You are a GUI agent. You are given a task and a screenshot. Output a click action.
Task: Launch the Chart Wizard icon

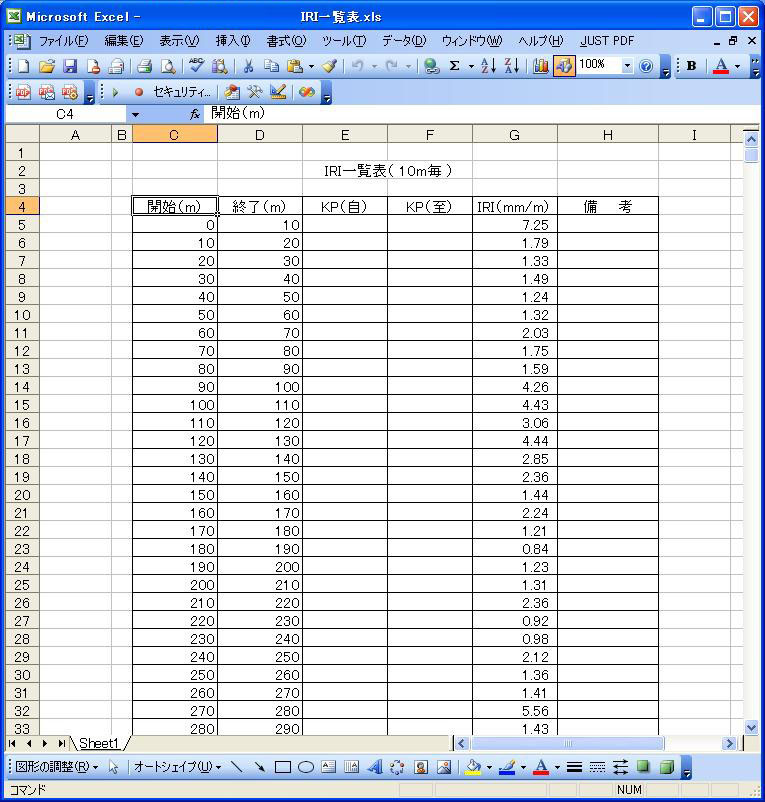(x=541, y=66)
